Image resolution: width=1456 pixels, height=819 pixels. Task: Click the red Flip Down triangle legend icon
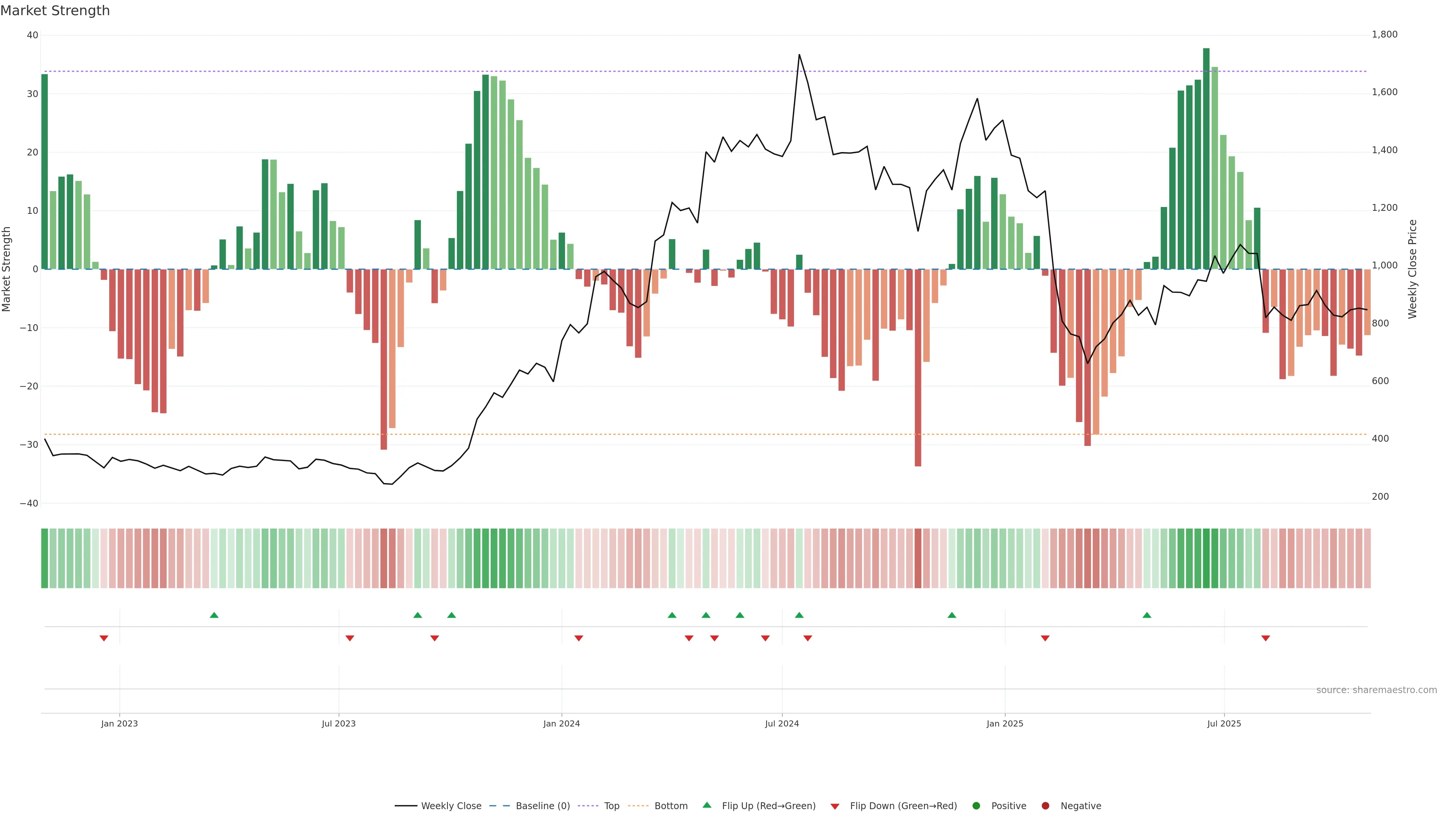tap(834, 806)
